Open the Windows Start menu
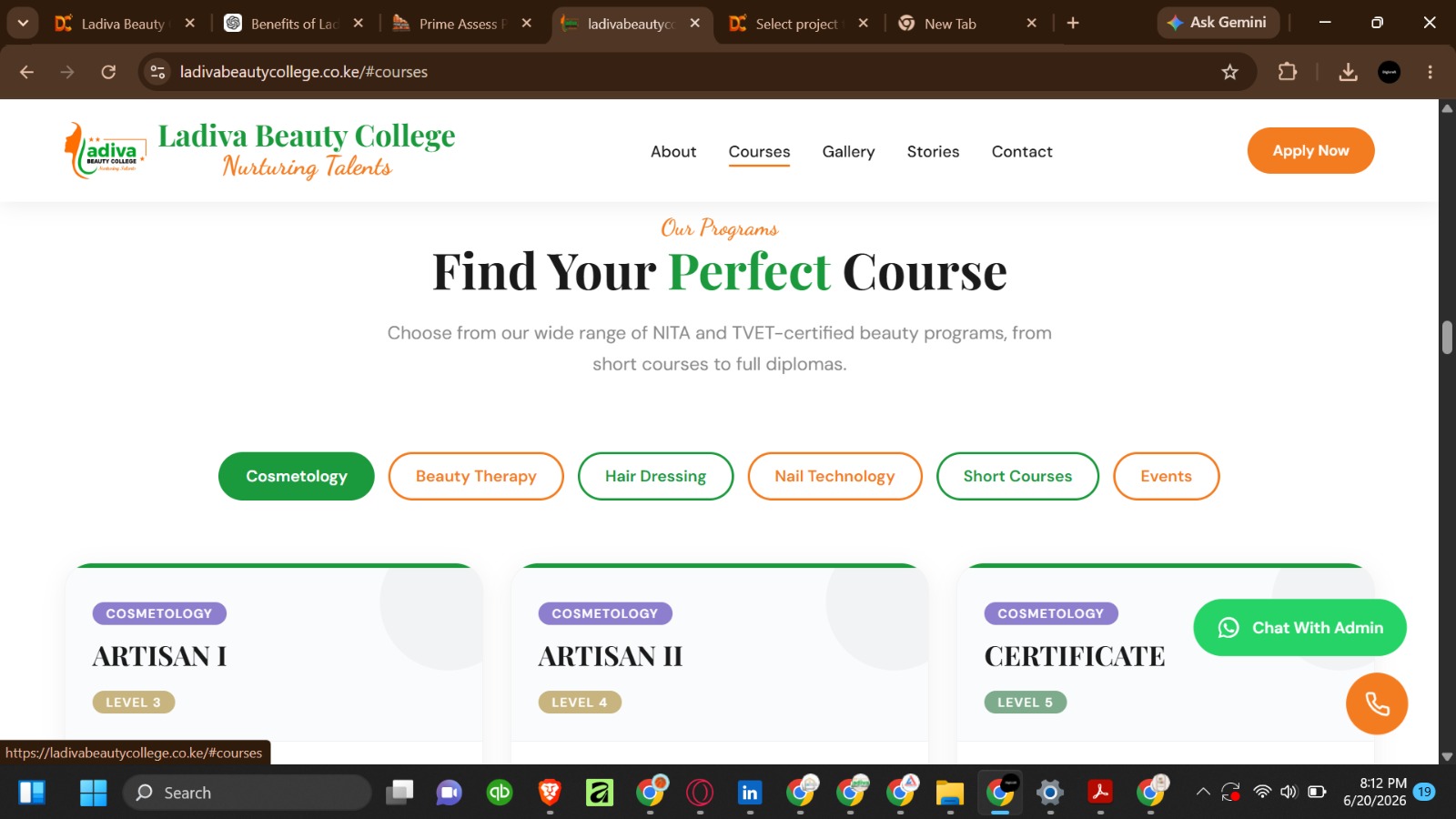 (93, 793)
